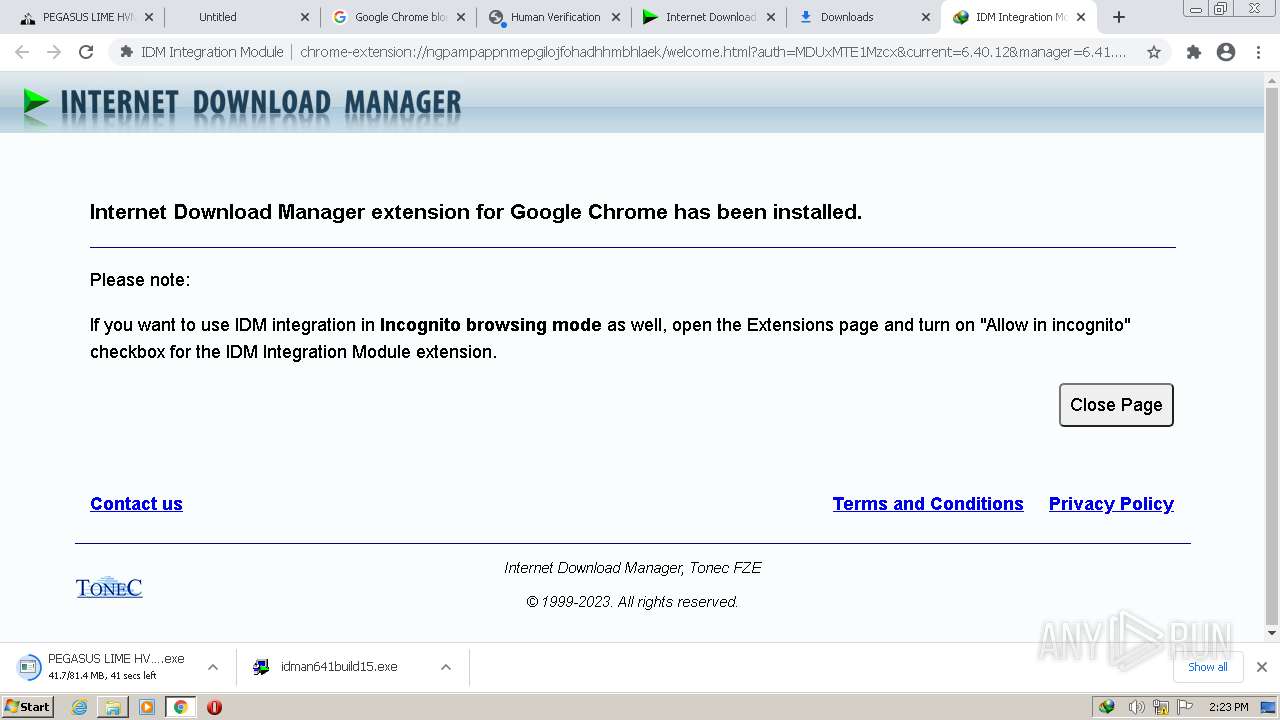Click the red Opera-style taskbar icon
The height and width of the screenshot is (720, 1280).
214,707
